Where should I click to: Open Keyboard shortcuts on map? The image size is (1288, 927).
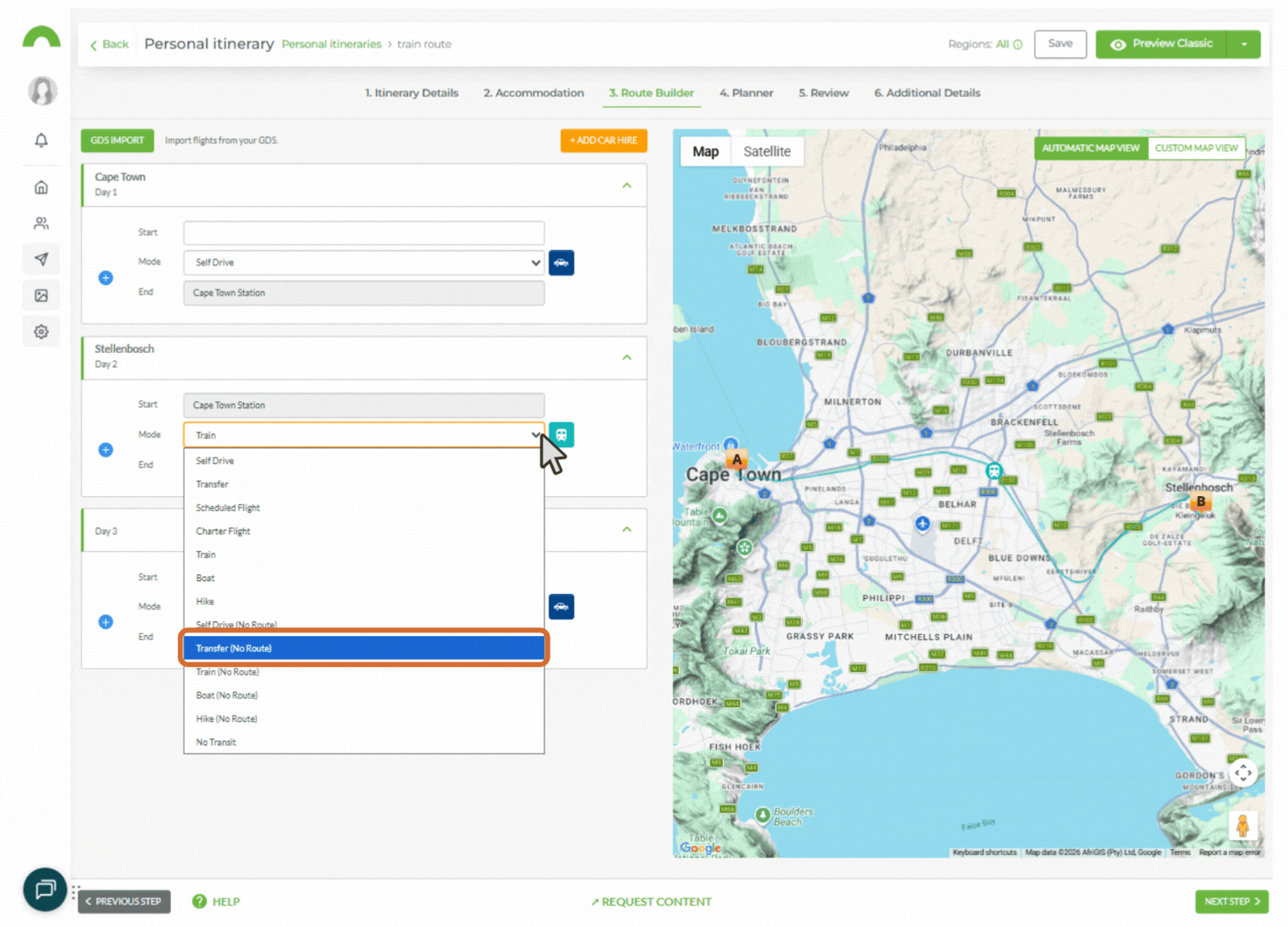click(x=984, y=852)
